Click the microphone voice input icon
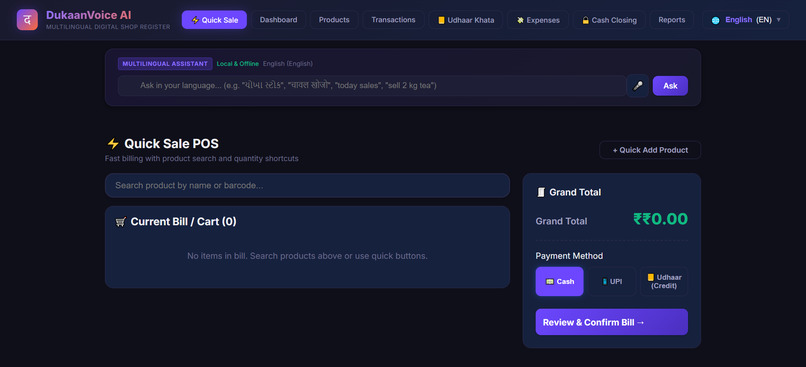Viewport: 806px width, 367px height. 638,86
